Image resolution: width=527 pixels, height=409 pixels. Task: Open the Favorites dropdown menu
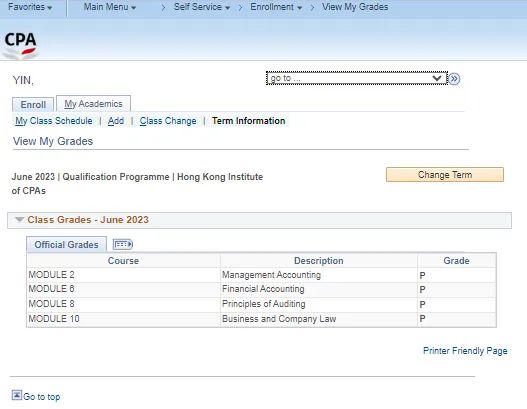point(30,7)
